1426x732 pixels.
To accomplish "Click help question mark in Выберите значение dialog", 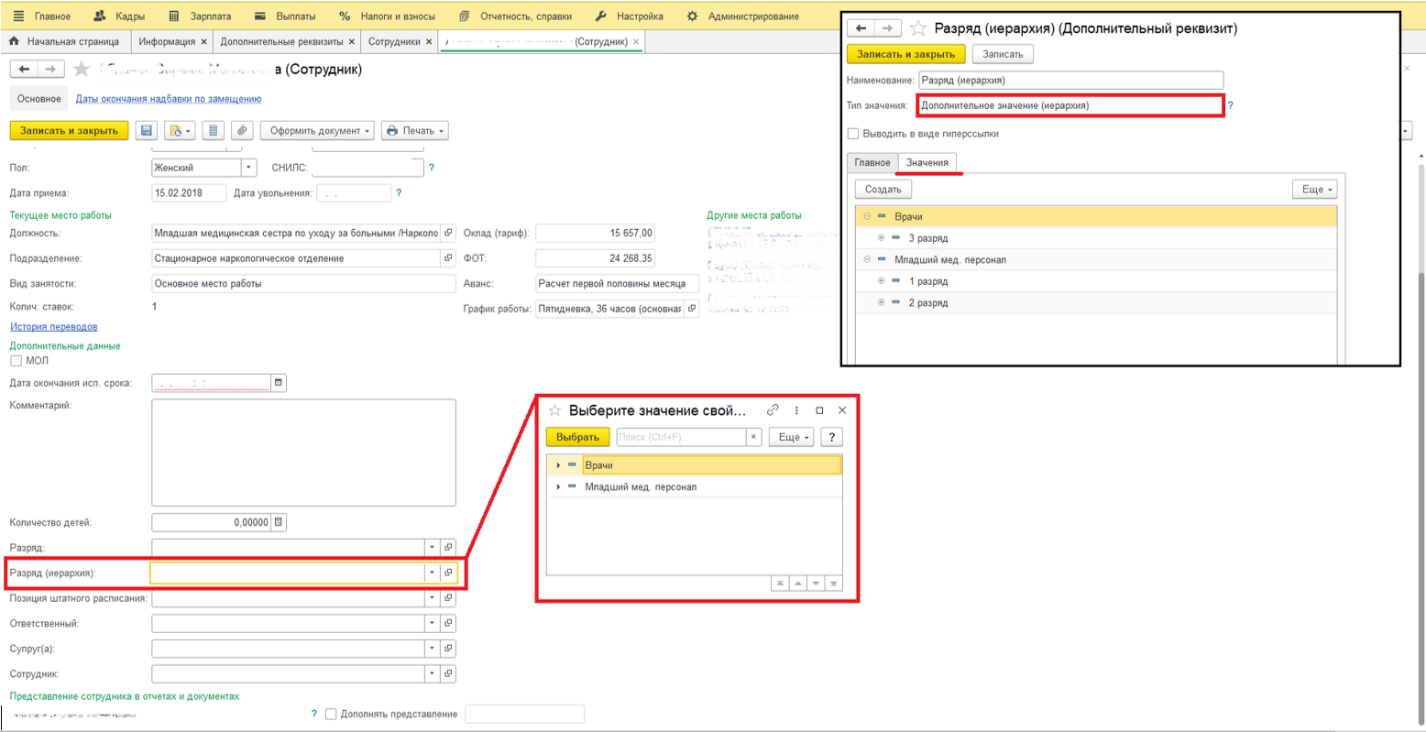I will tap(830, 437).
